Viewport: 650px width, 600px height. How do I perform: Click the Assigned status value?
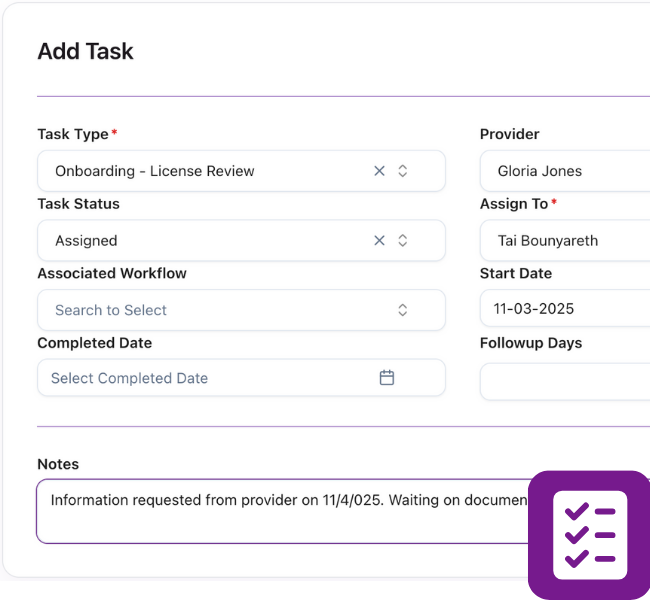86,240
